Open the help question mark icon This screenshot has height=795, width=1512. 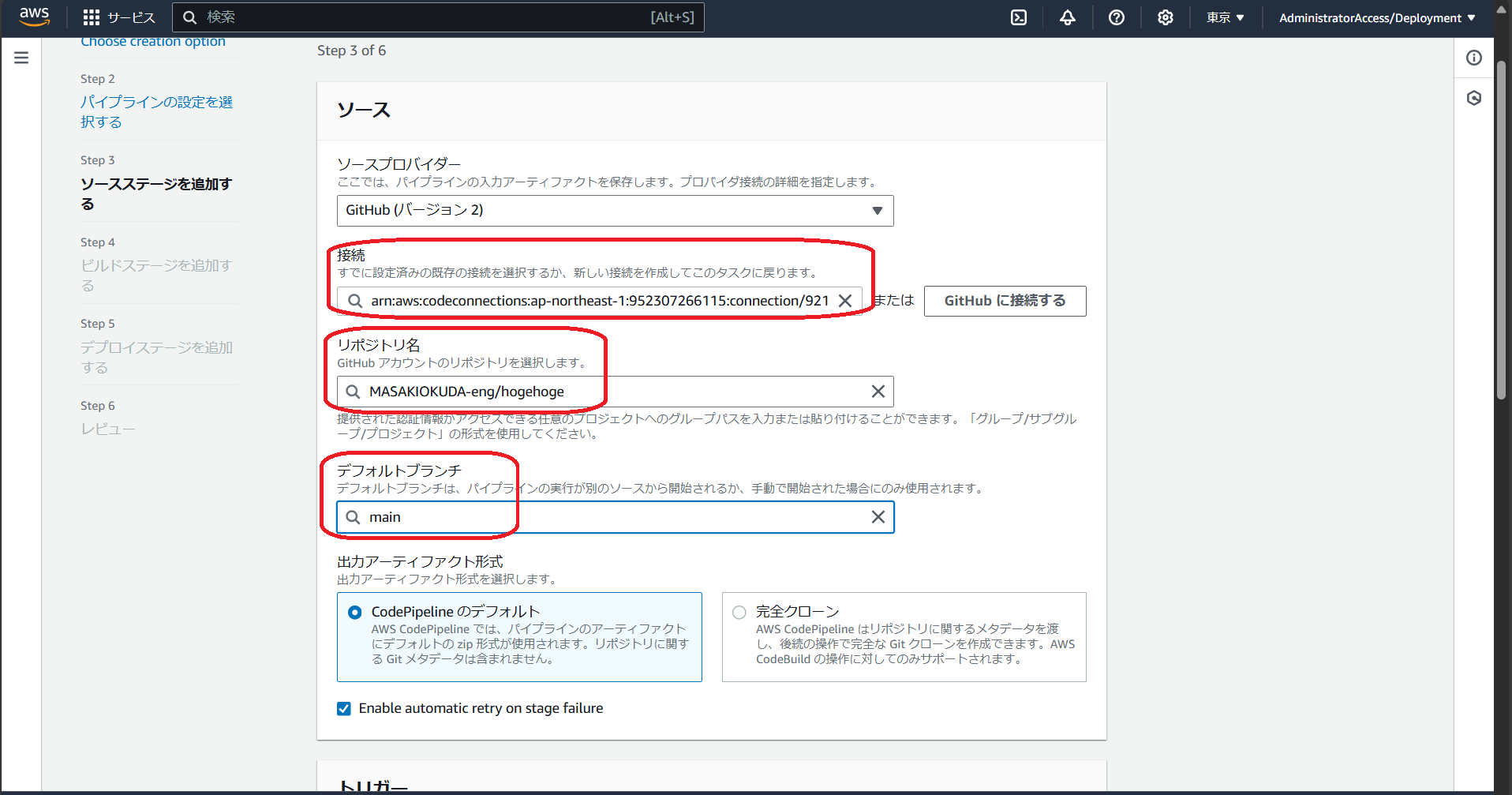pos(1116,17)
